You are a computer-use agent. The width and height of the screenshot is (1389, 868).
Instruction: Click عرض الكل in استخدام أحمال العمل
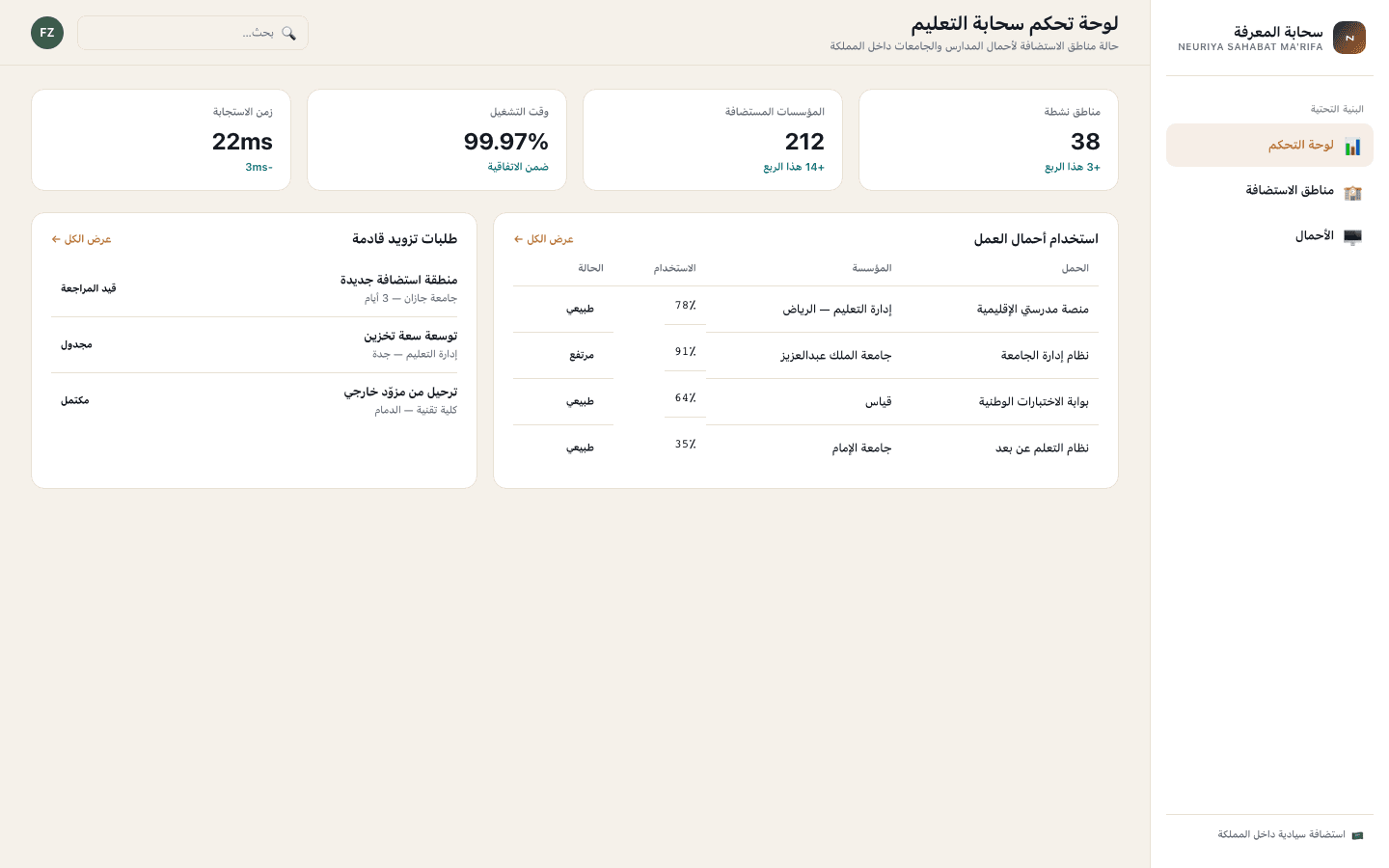tap(544, 239)
